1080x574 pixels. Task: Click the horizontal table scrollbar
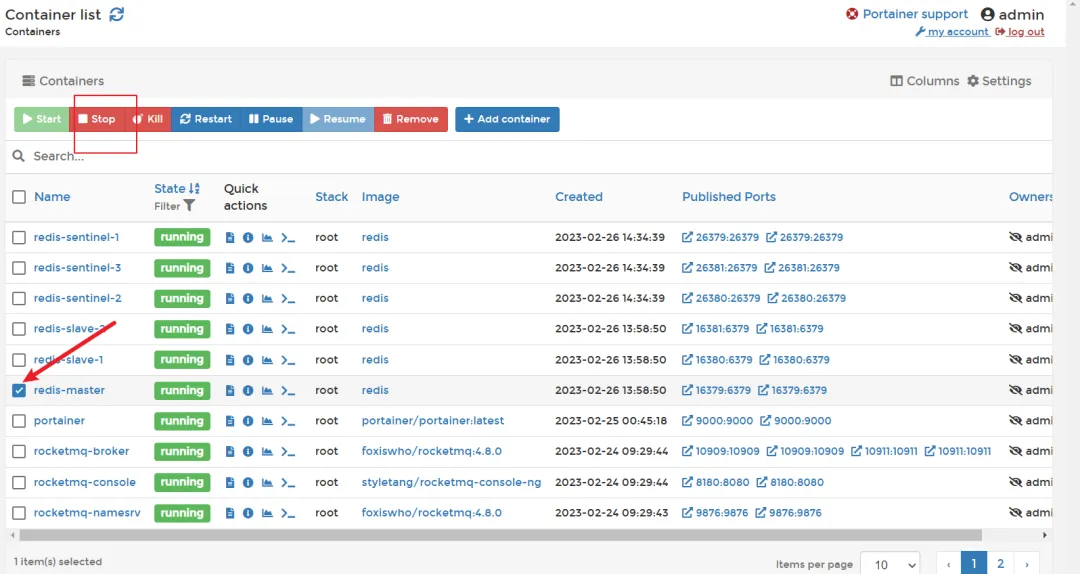[500, 535]
